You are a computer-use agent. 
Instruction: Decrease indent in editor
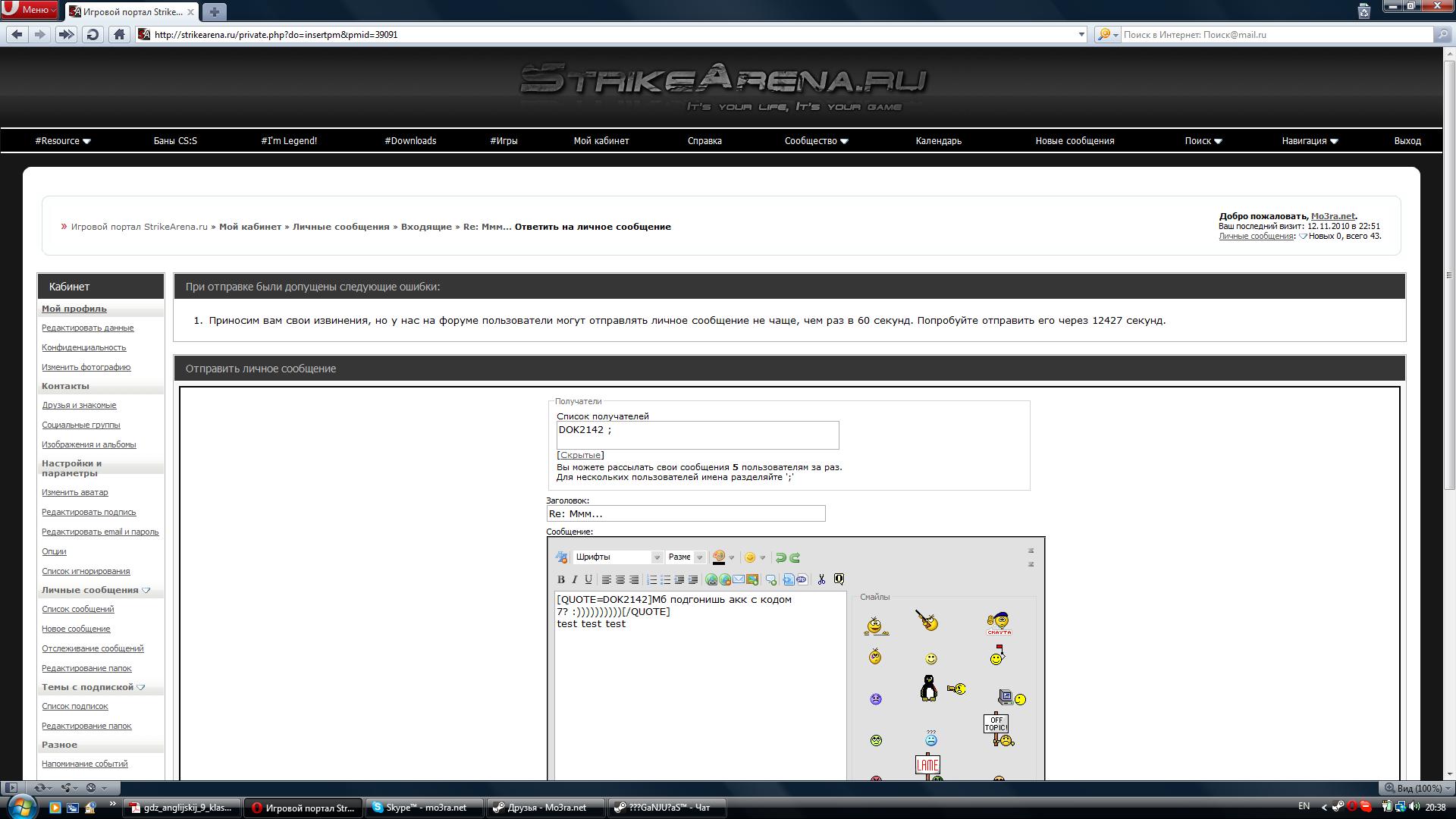(679, 579)
